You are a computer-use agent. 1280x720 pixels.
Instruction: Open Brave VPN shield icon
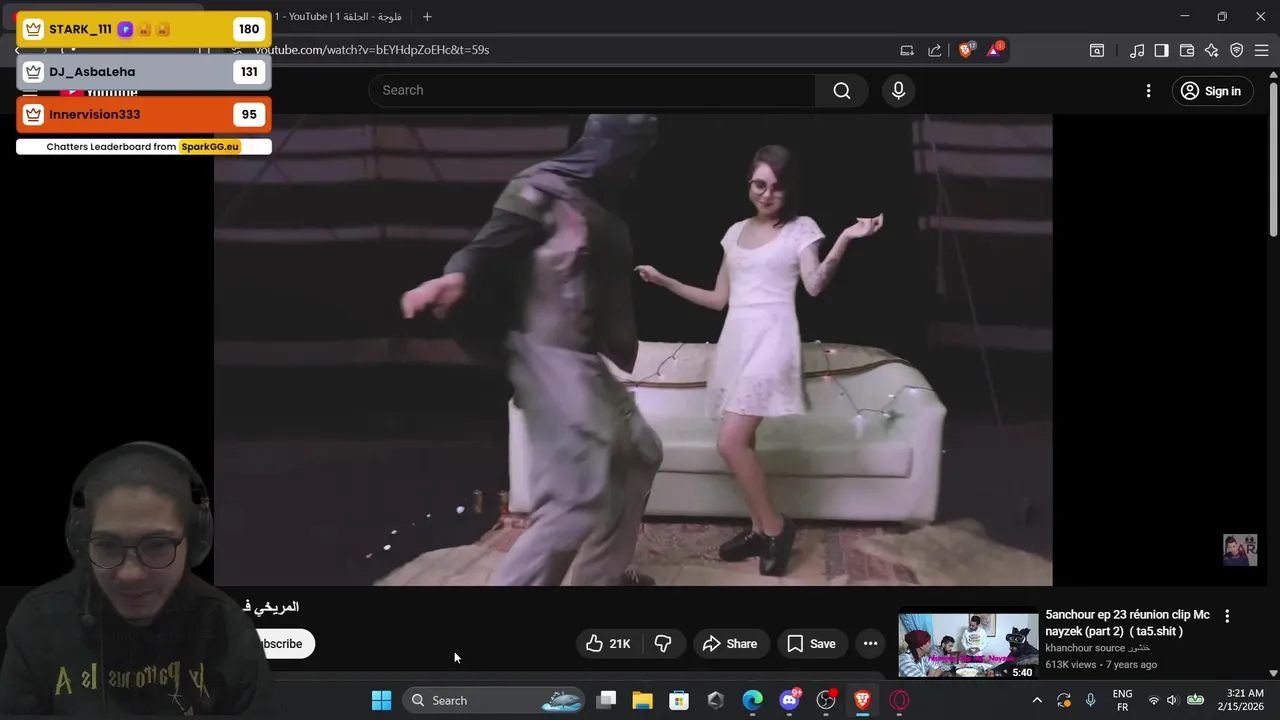1237,50
